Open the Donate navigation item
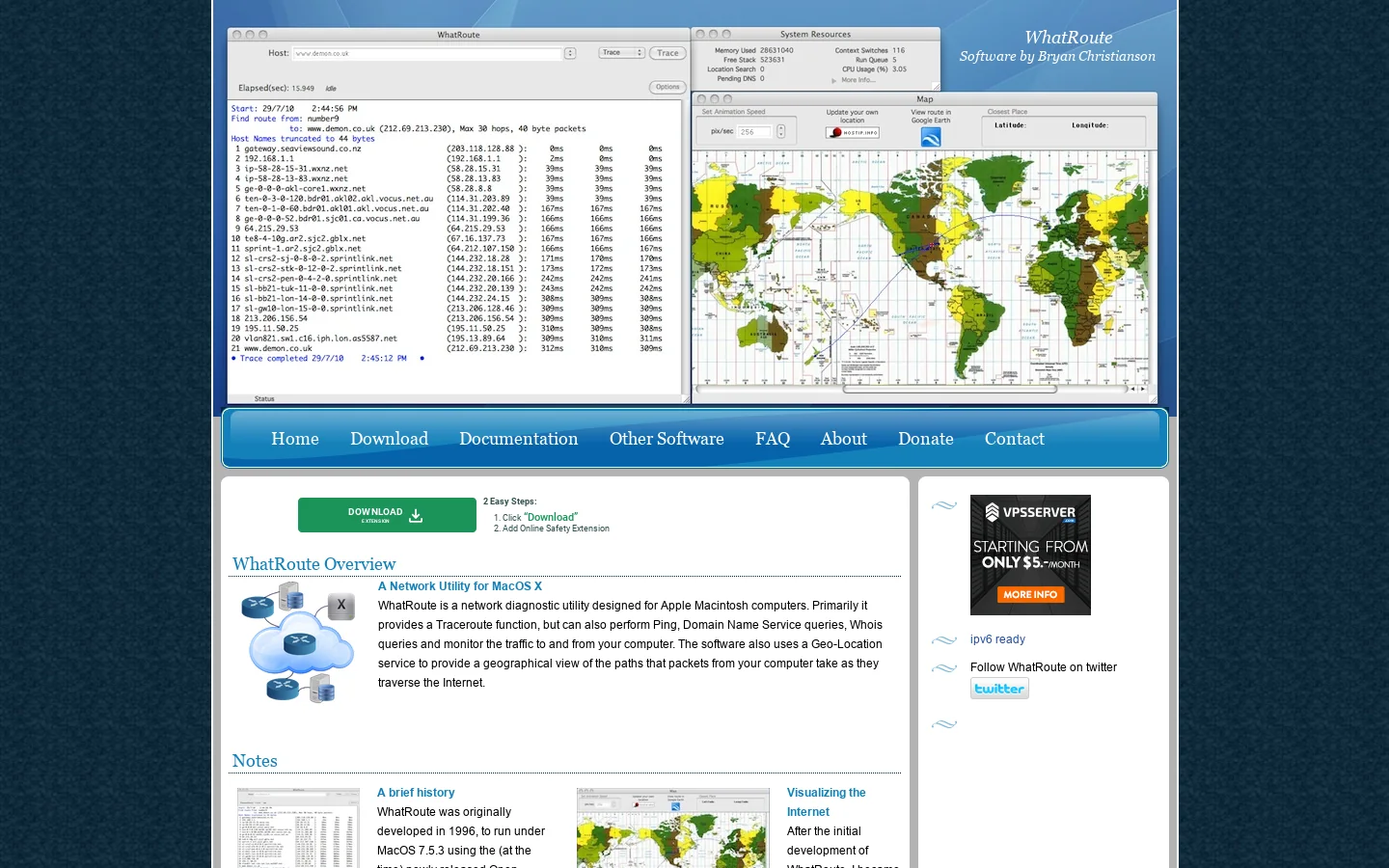1389x868 pixels. [x=926, y=439]
